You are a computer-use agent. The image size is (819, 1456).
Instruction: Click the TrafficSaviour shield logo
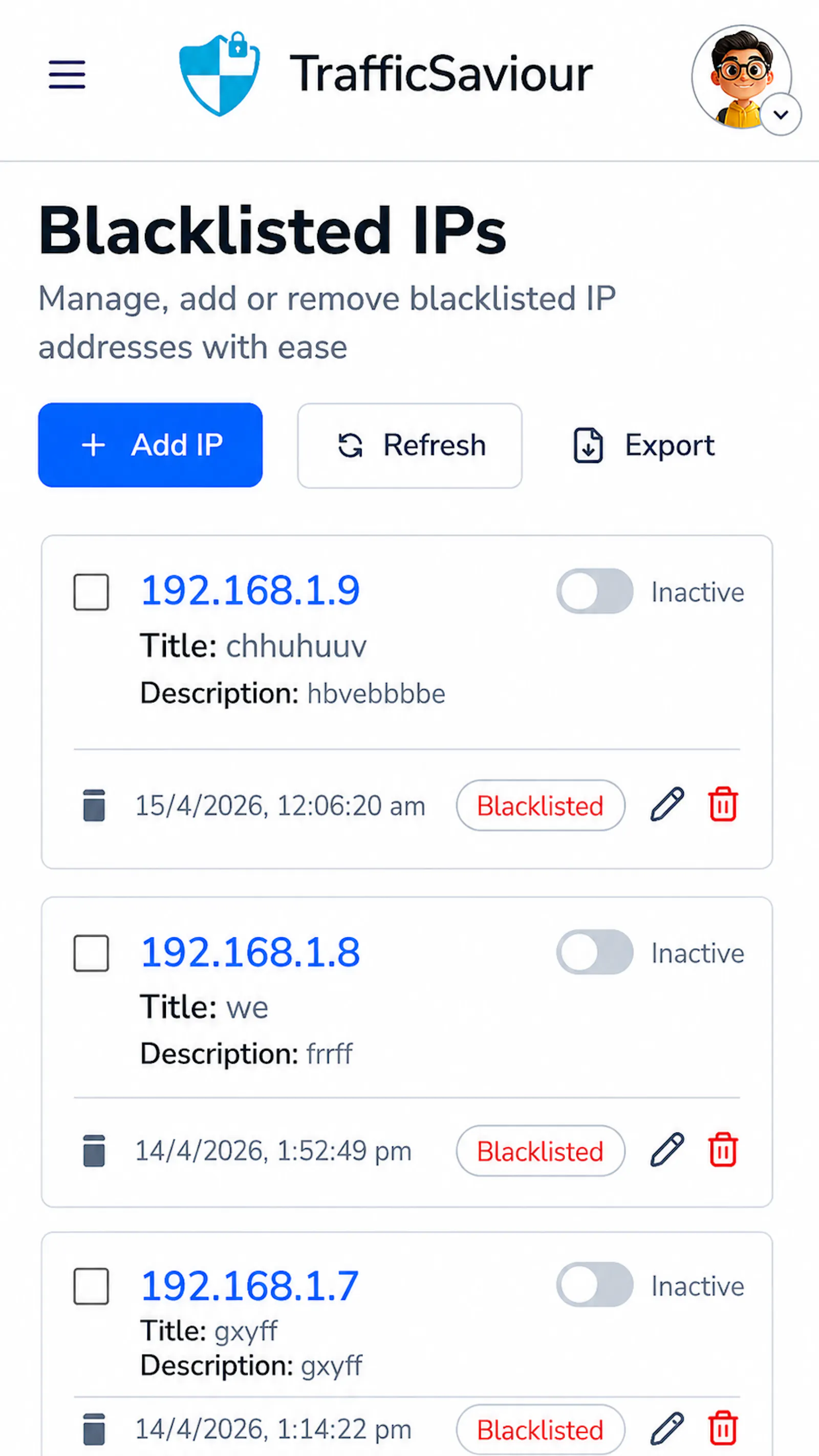[x=220, y=74]
